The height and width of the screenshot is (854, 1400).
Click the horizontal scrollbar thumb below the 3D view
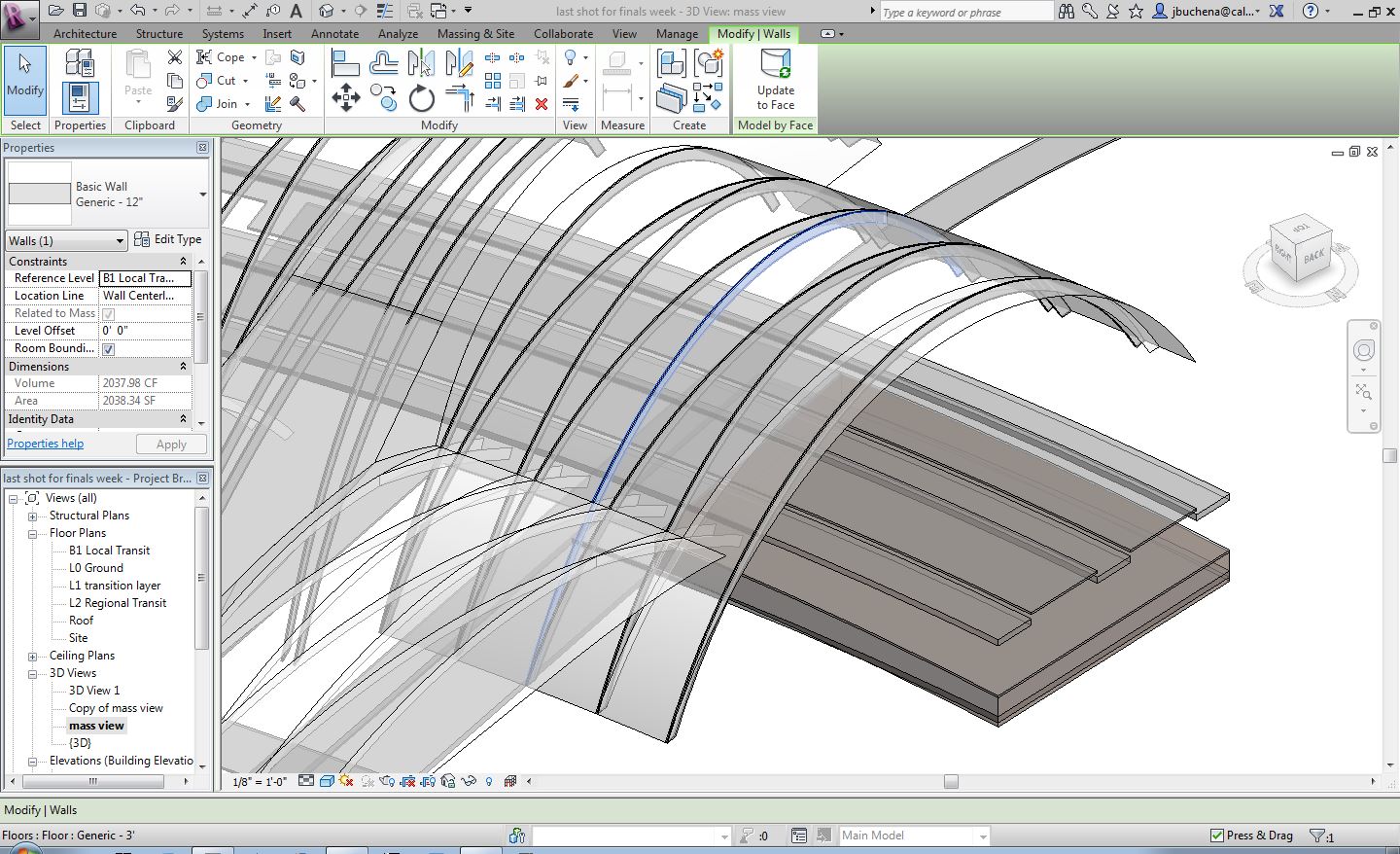[x=951, y=781]
